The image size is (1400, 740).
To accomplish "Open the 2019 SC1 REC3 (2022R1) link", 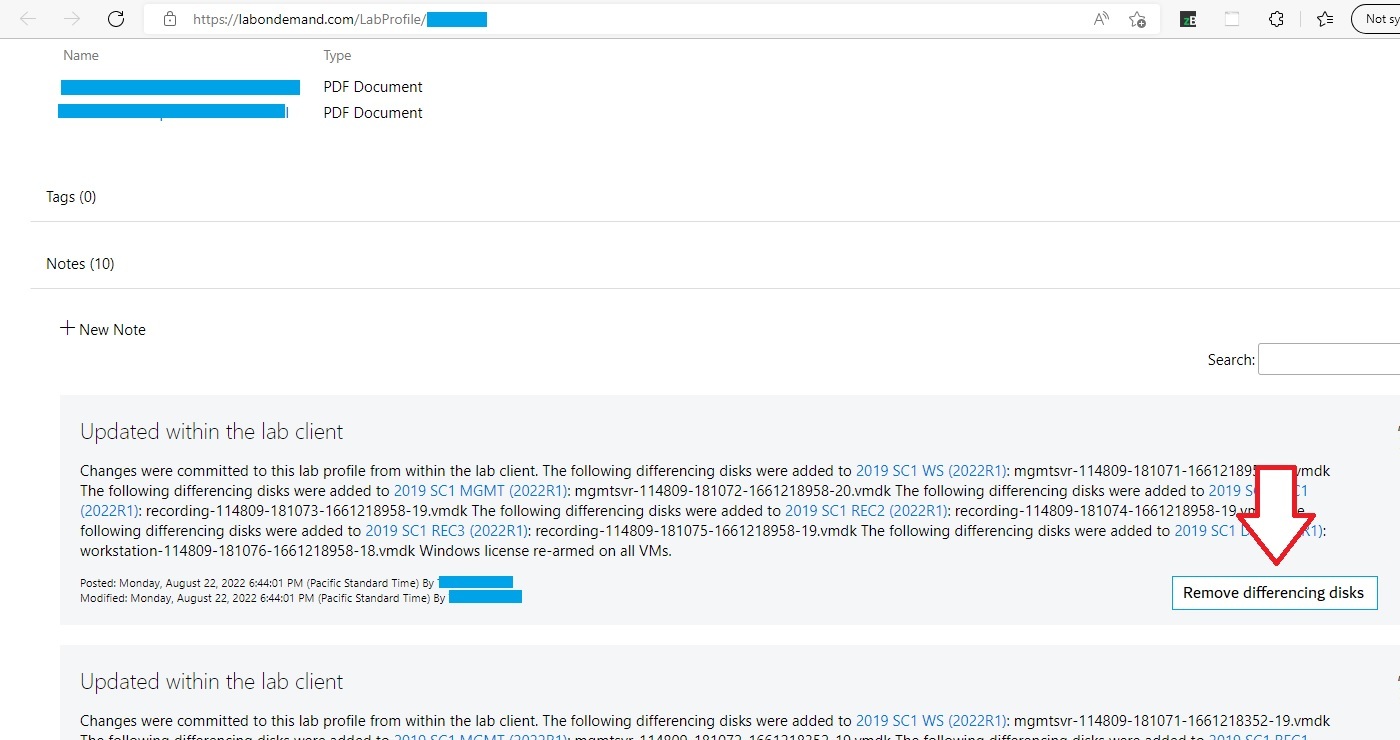I will tap(446, 531).
